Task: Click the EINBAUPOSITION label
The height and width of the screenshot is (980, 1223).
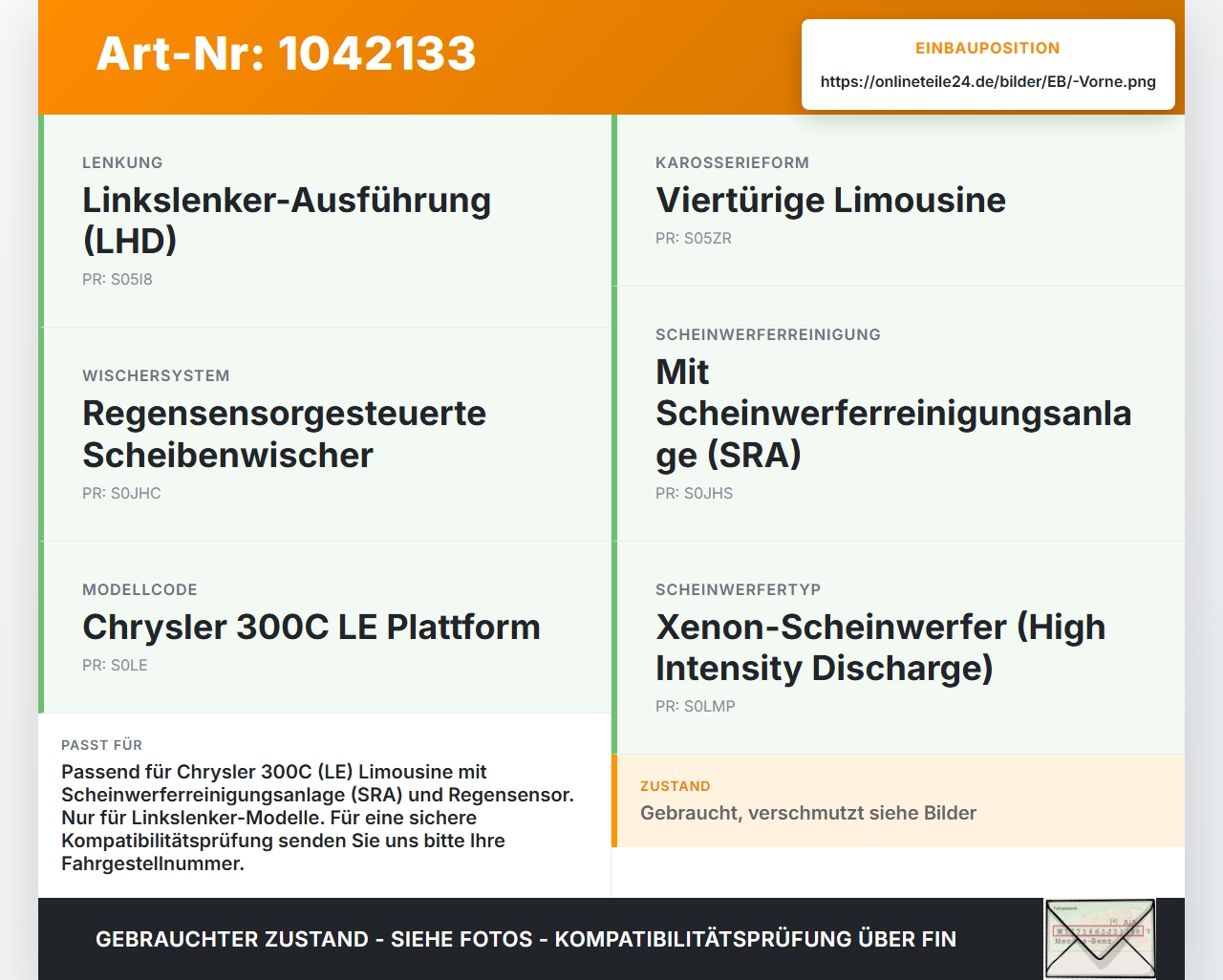Action: click(988, 49)
